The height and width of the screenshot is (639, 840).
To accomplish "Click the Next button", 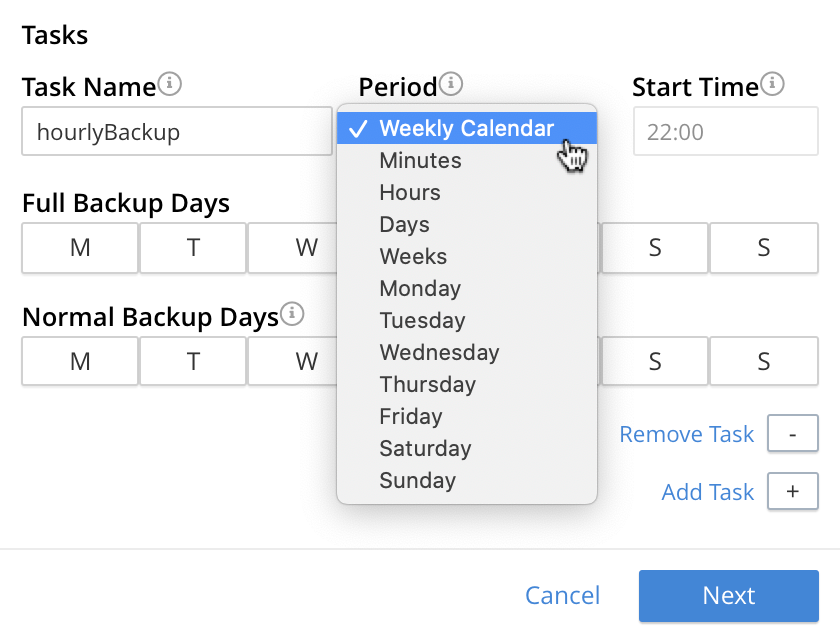I will pos(728,596).
